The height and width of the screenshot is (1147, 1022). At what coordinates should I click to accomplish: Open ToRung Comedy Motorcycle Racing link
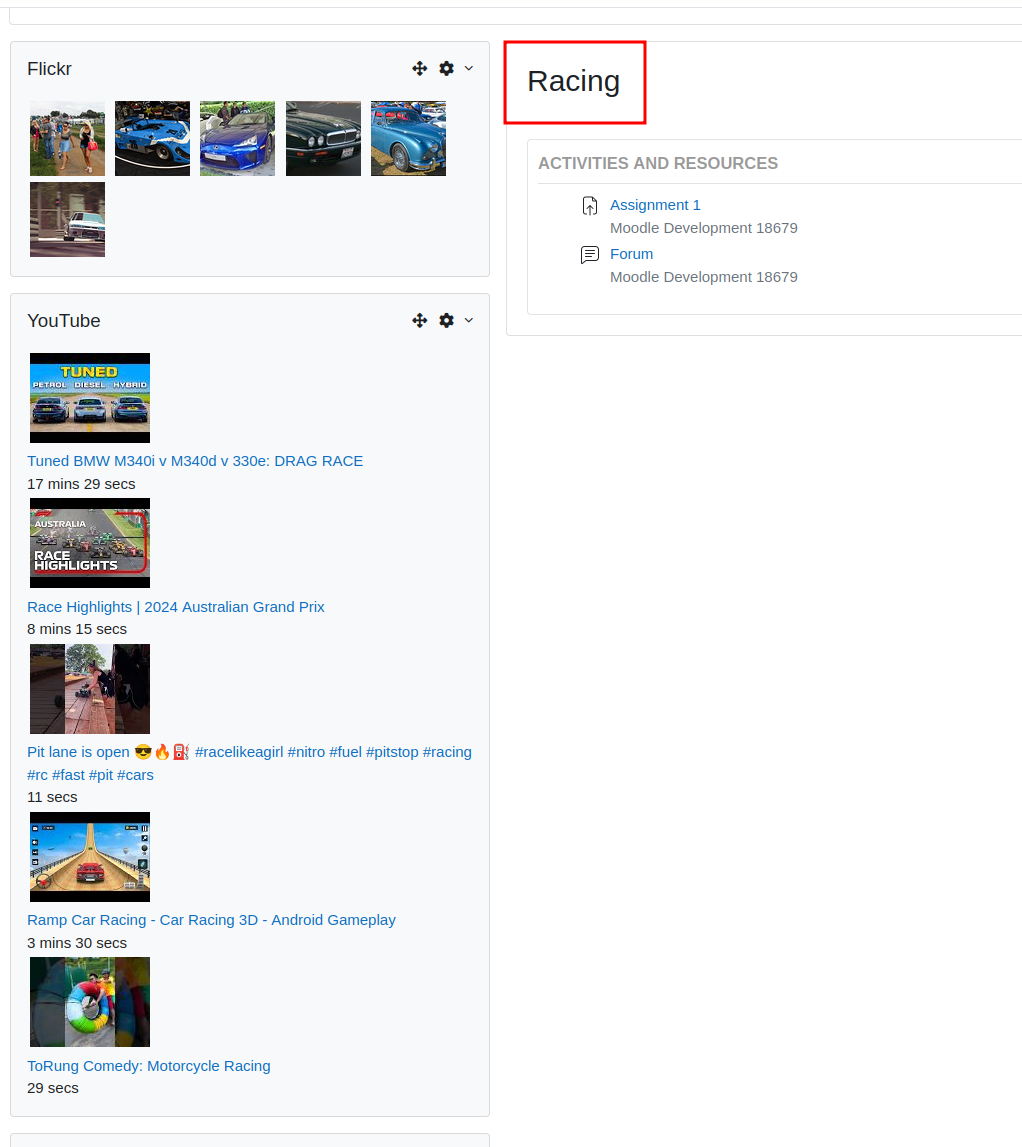[149, 1066]
